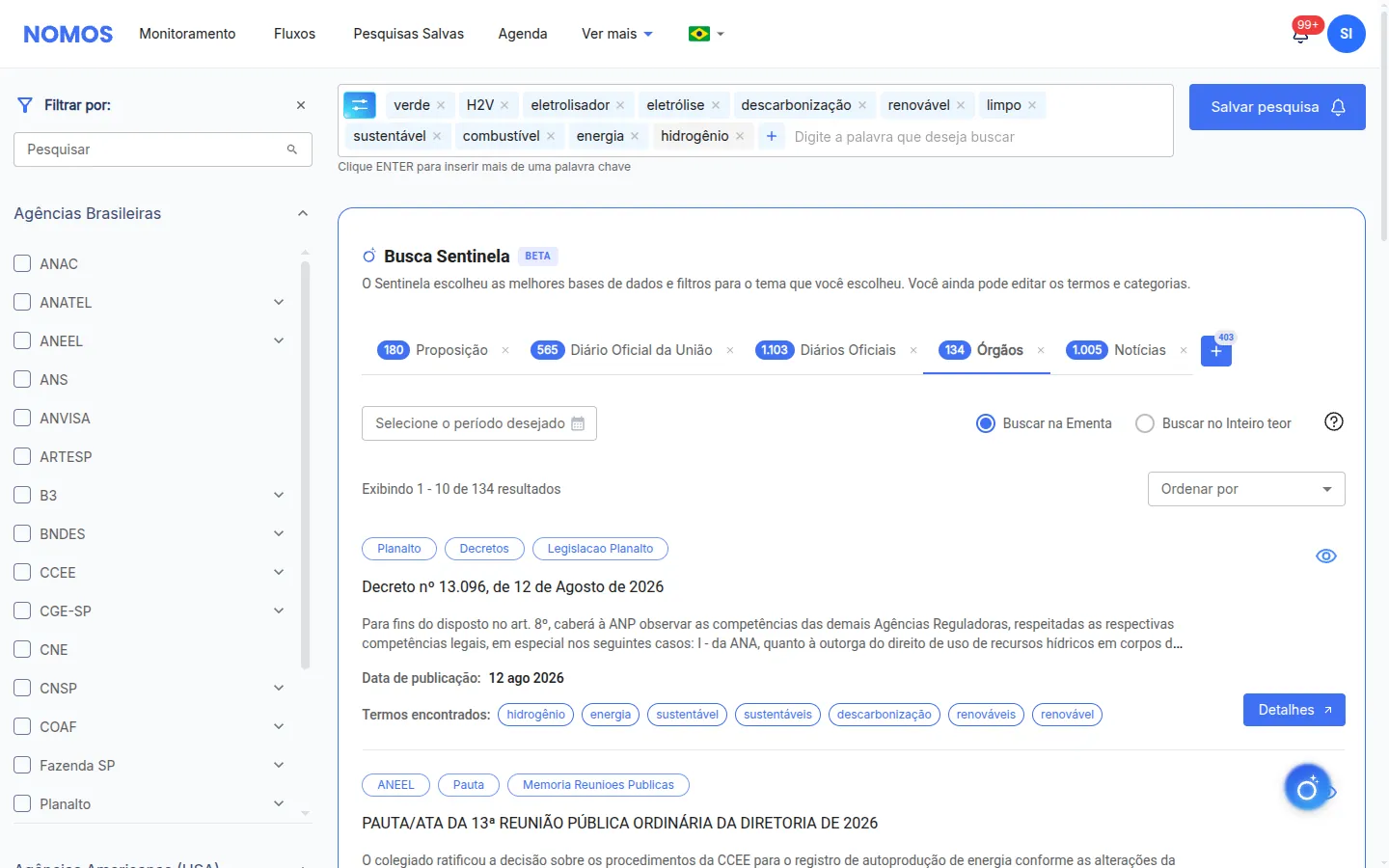Close the 'Filtrar por' panel
Screen dimensions: 1389x868
(301, 105)
